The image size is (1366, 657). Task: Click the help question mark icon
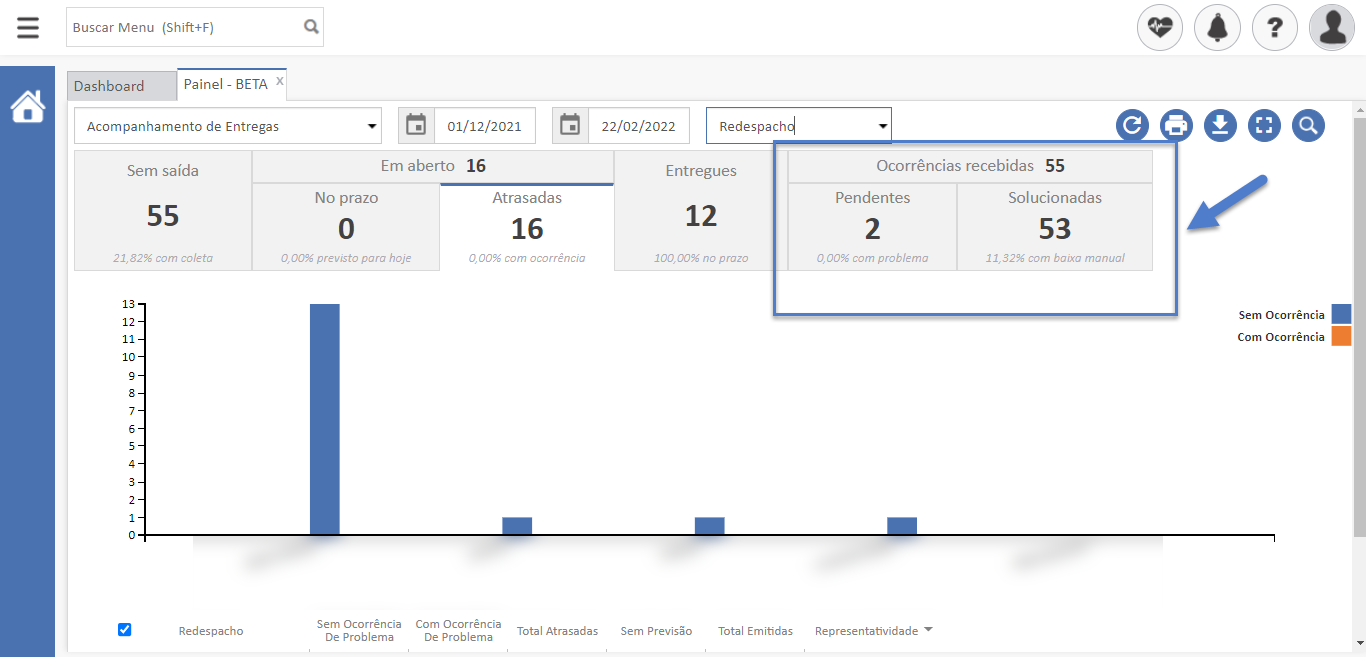tap(1274, 28)
